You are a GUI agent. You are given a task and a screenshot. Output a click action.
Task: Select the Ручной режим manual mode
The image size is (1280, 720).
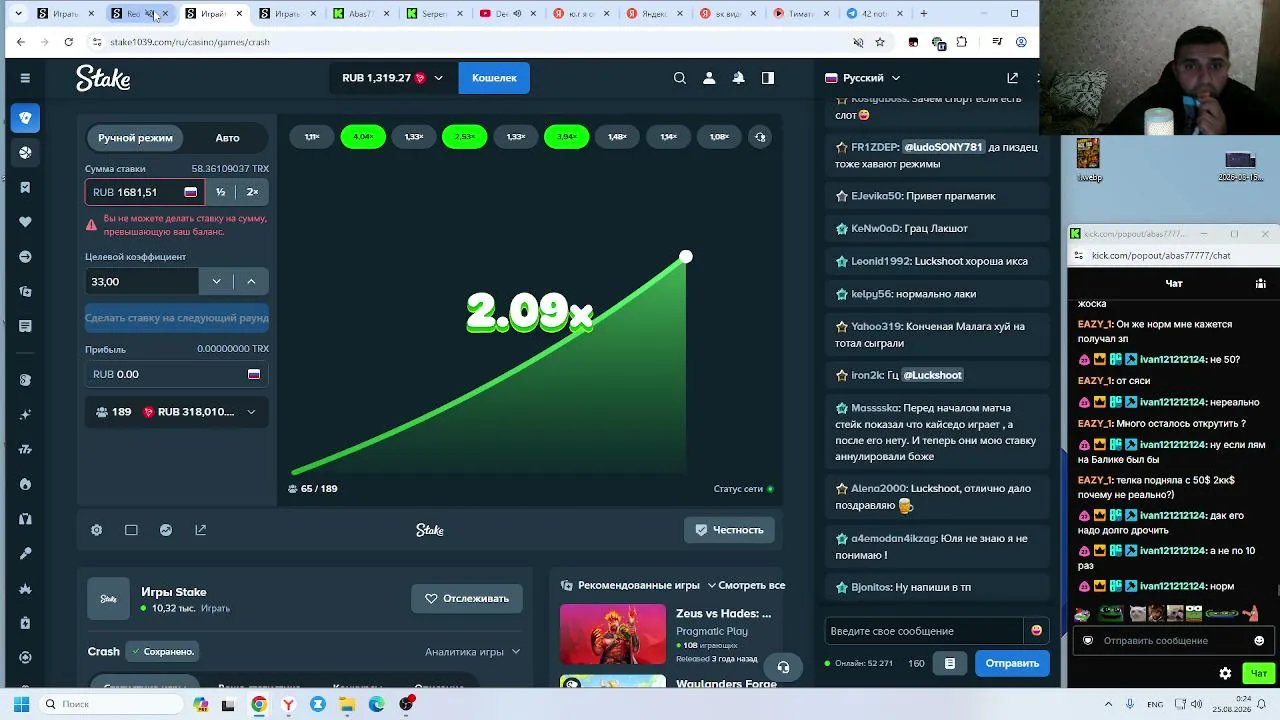135,138
